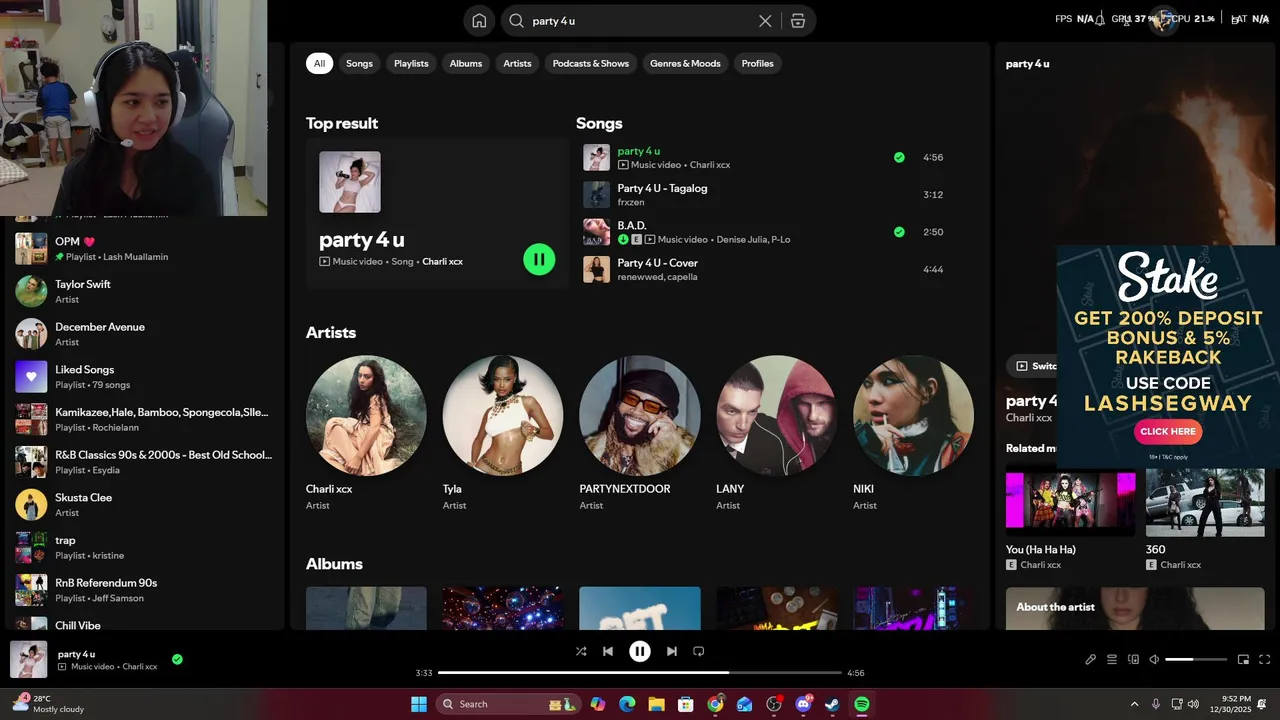Open the miniplayer icon
This screenshot has width=1280, height=720.
pyautogui.click(x=1243, y=659)
